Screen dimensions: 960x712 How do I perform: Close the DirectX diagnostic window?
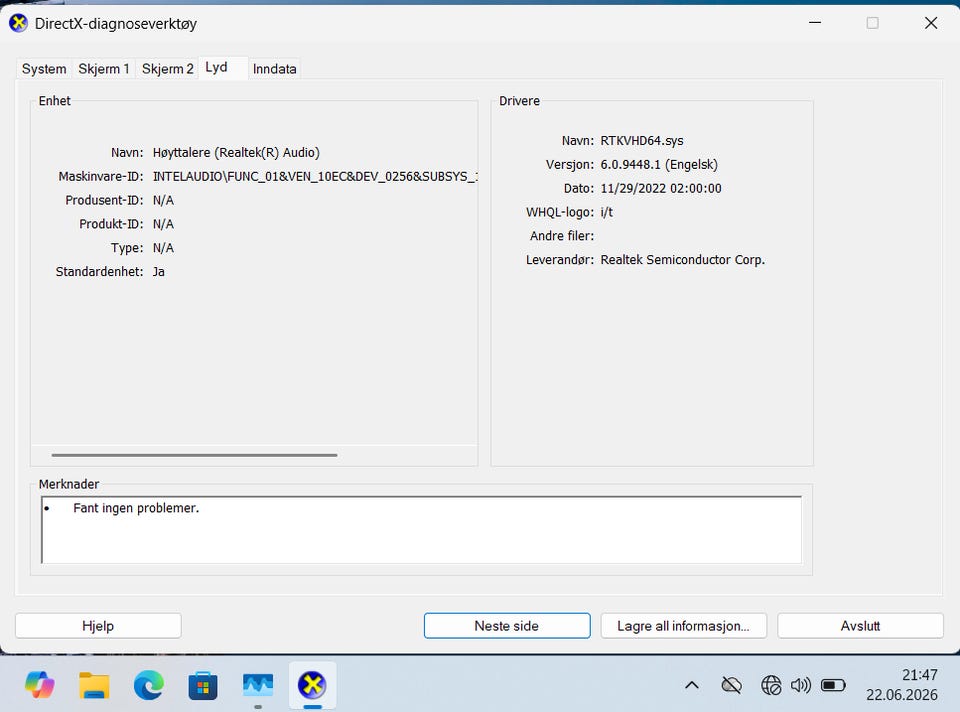(931, 23)
